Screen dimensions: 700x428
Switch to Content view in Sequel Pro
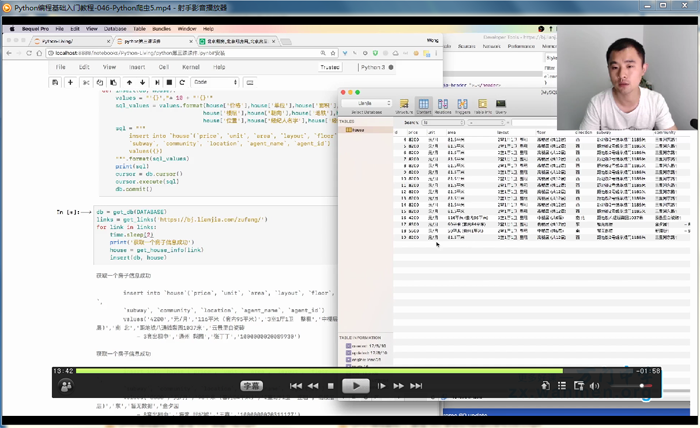point(424,106)
